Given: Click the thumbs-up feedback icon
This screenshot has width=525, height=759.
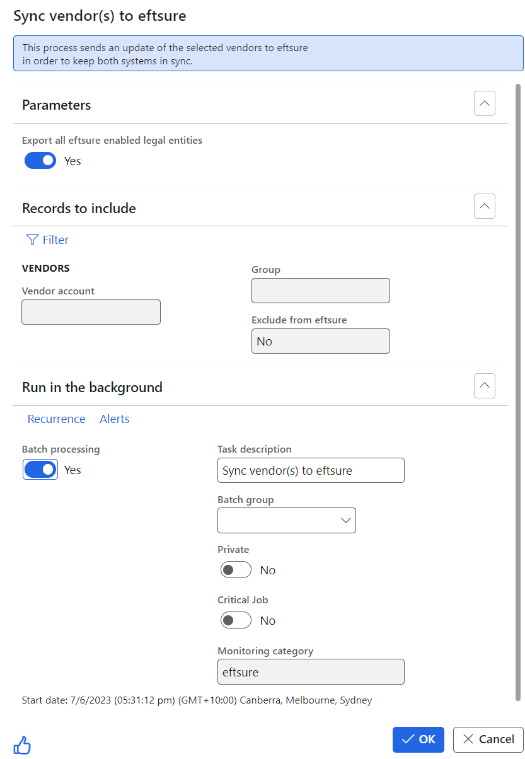Looking at the screenshot, I should pyautogui.click(x=22, y=744).
